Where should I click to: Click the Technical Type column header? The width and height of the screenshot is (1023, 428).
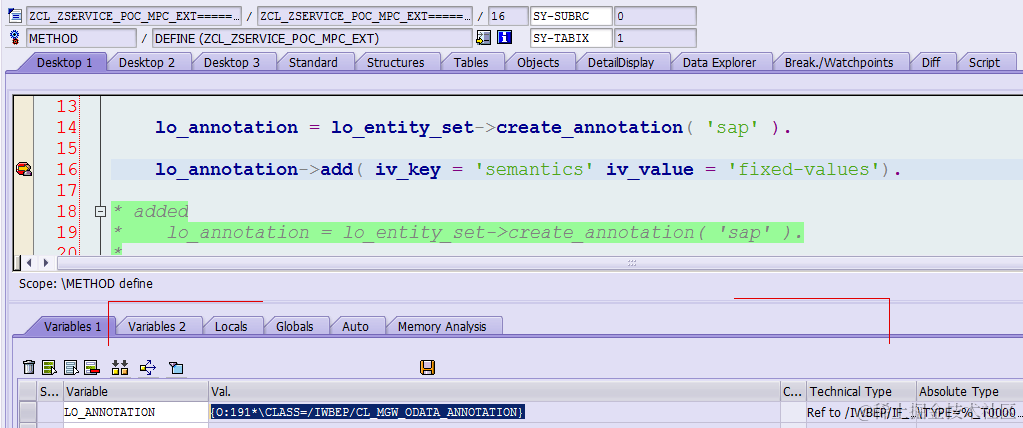(861, 391)
